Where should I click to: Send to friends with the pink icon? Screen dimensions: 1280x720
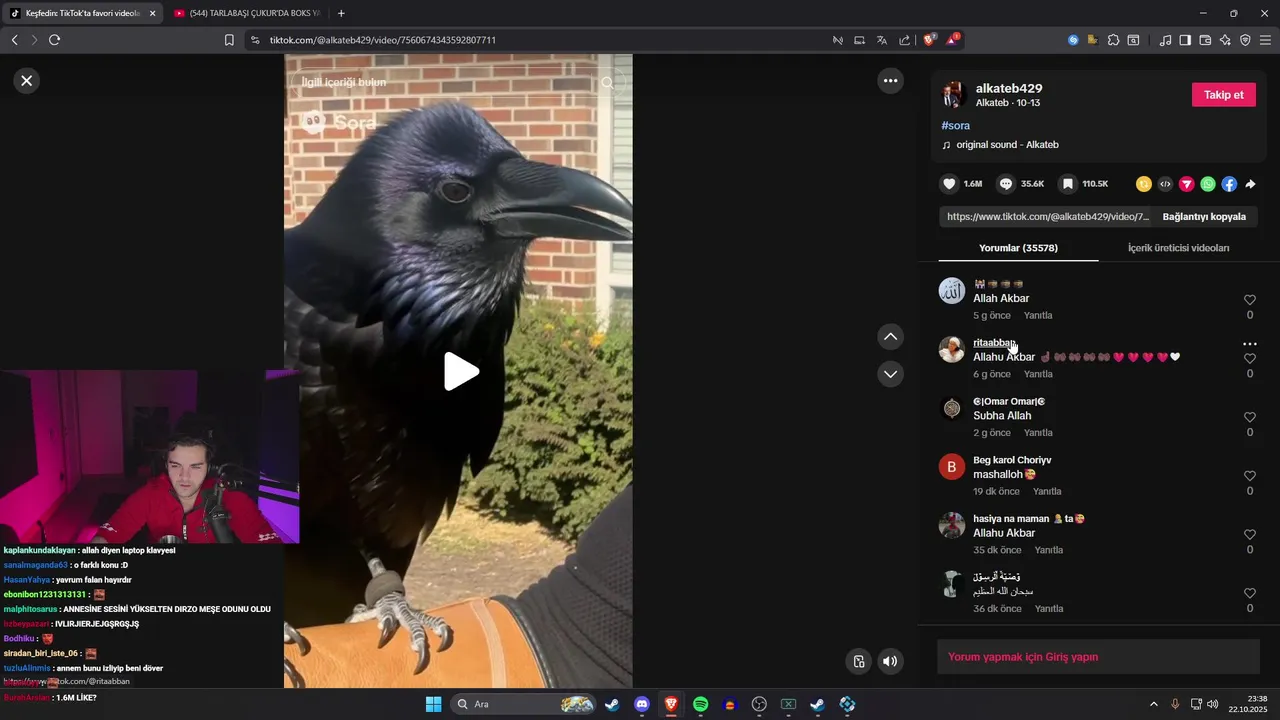1187,184
